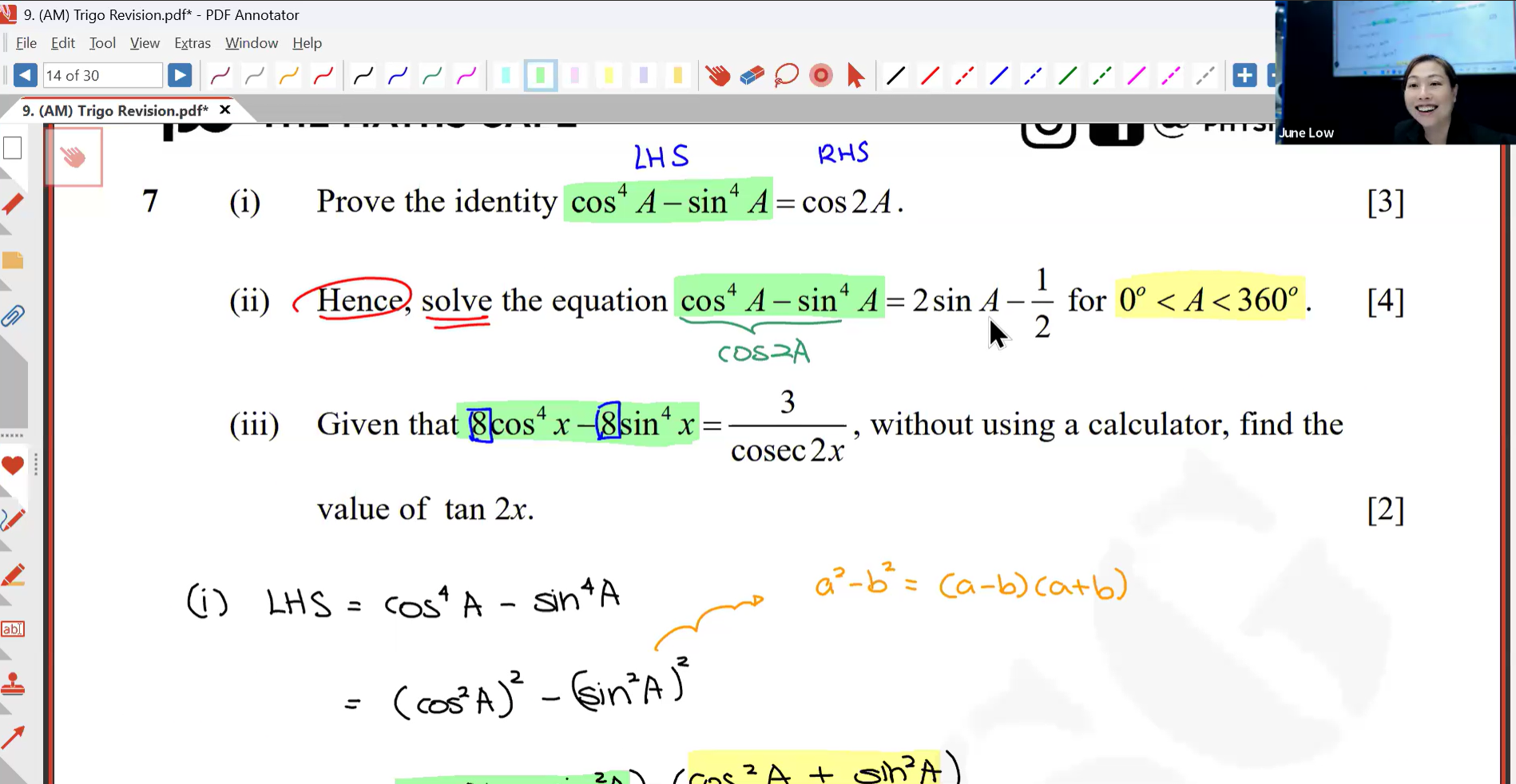Select the red arrow drawing tool in sidebar
The width and height of the screenshot is (1516, 784).
click(13, 738)
